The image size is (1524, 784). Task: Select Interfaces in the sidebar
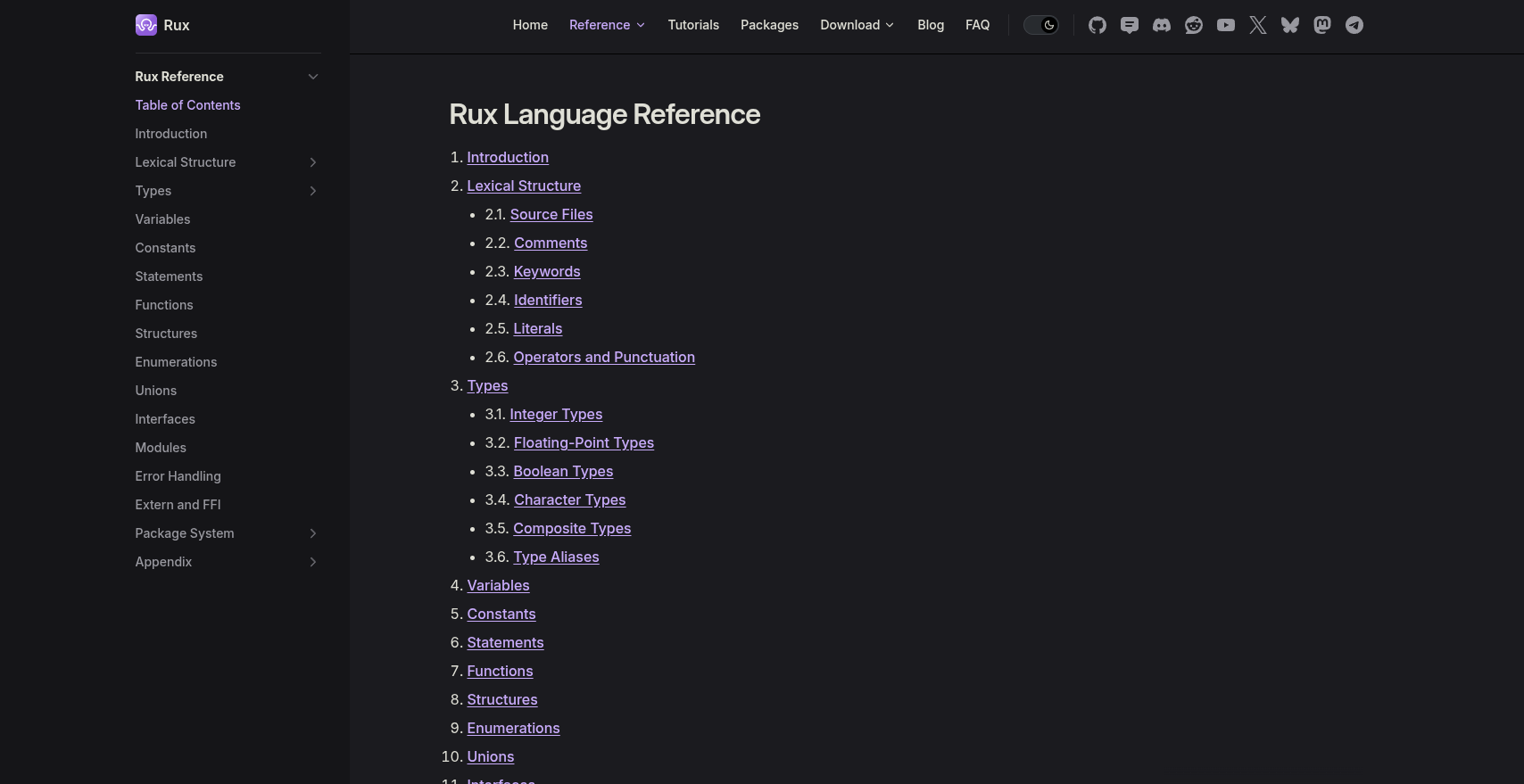pyautogui.click(x=165, y=419)
